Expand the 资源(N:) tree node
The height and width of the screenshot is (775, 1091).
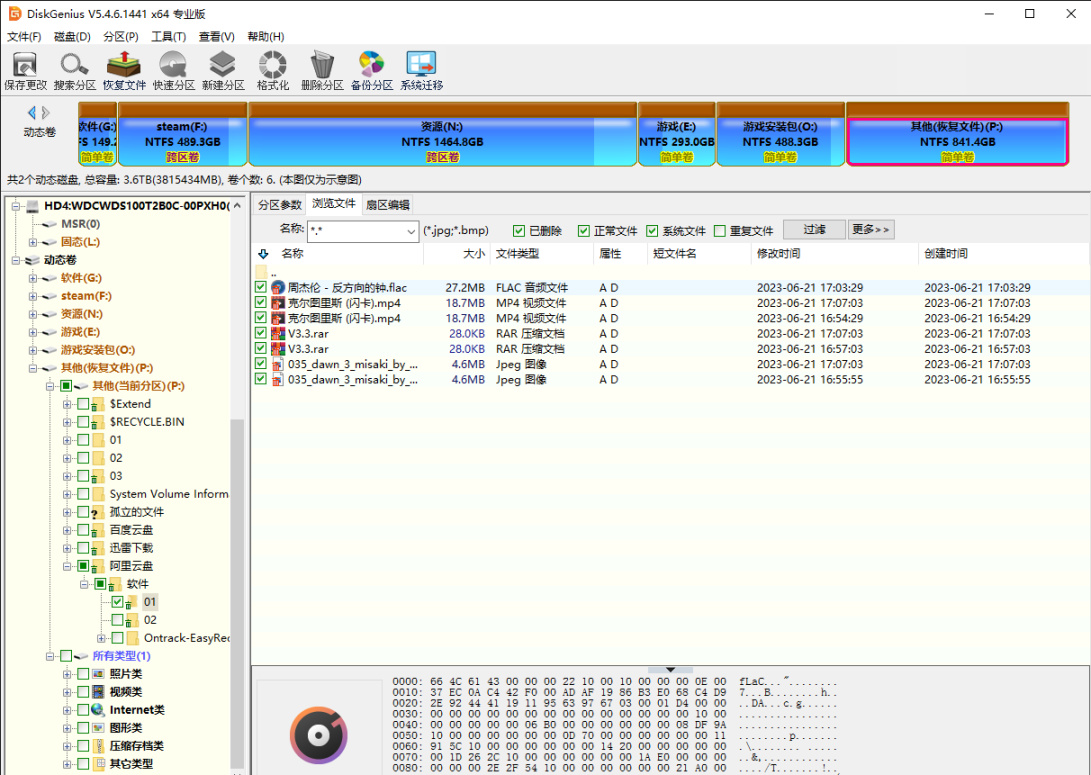coord(33,314)
